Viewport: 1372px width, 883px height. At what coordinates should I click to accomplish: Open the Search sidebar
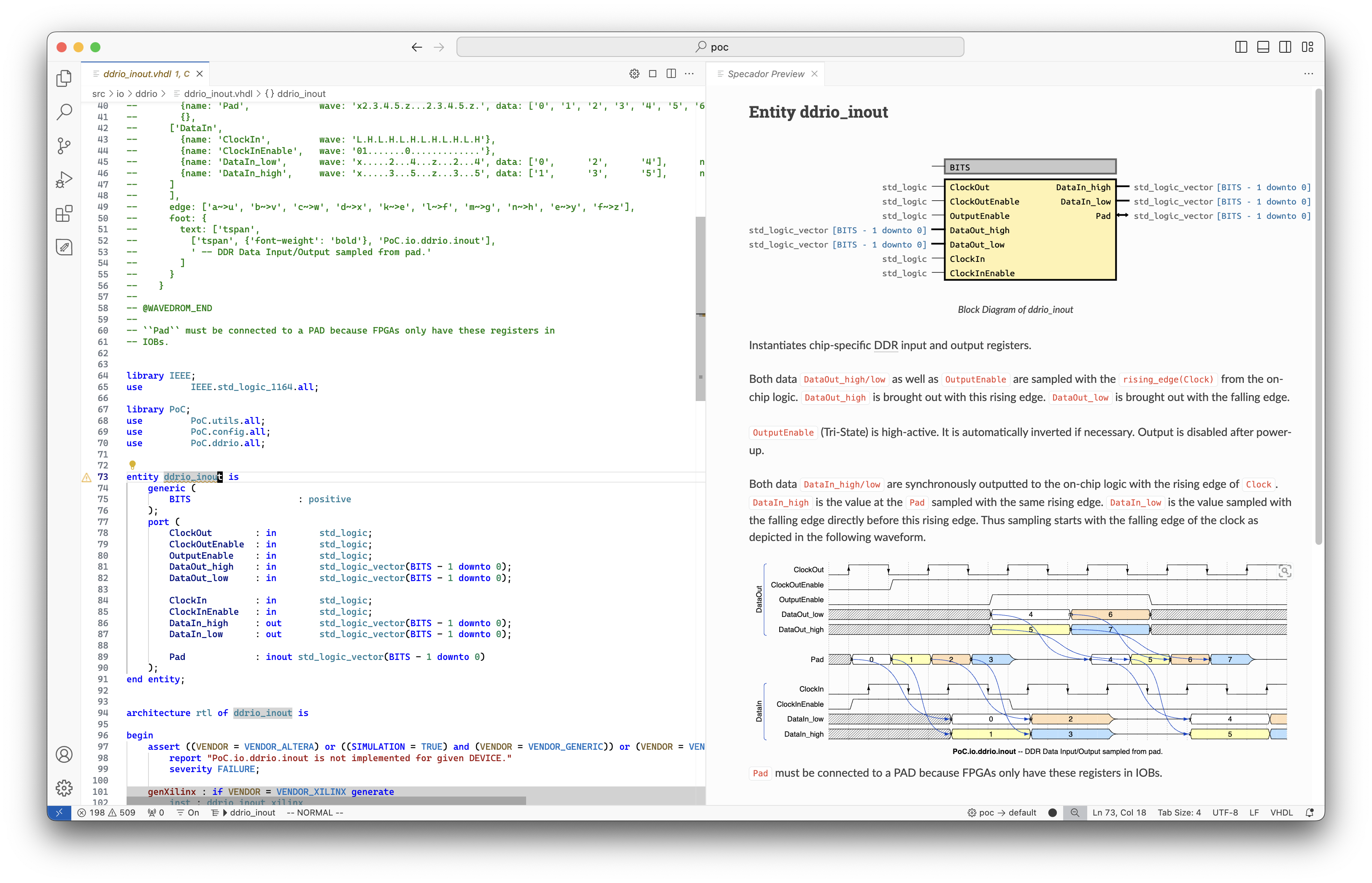pyautogui.click(x=64, y=112)
